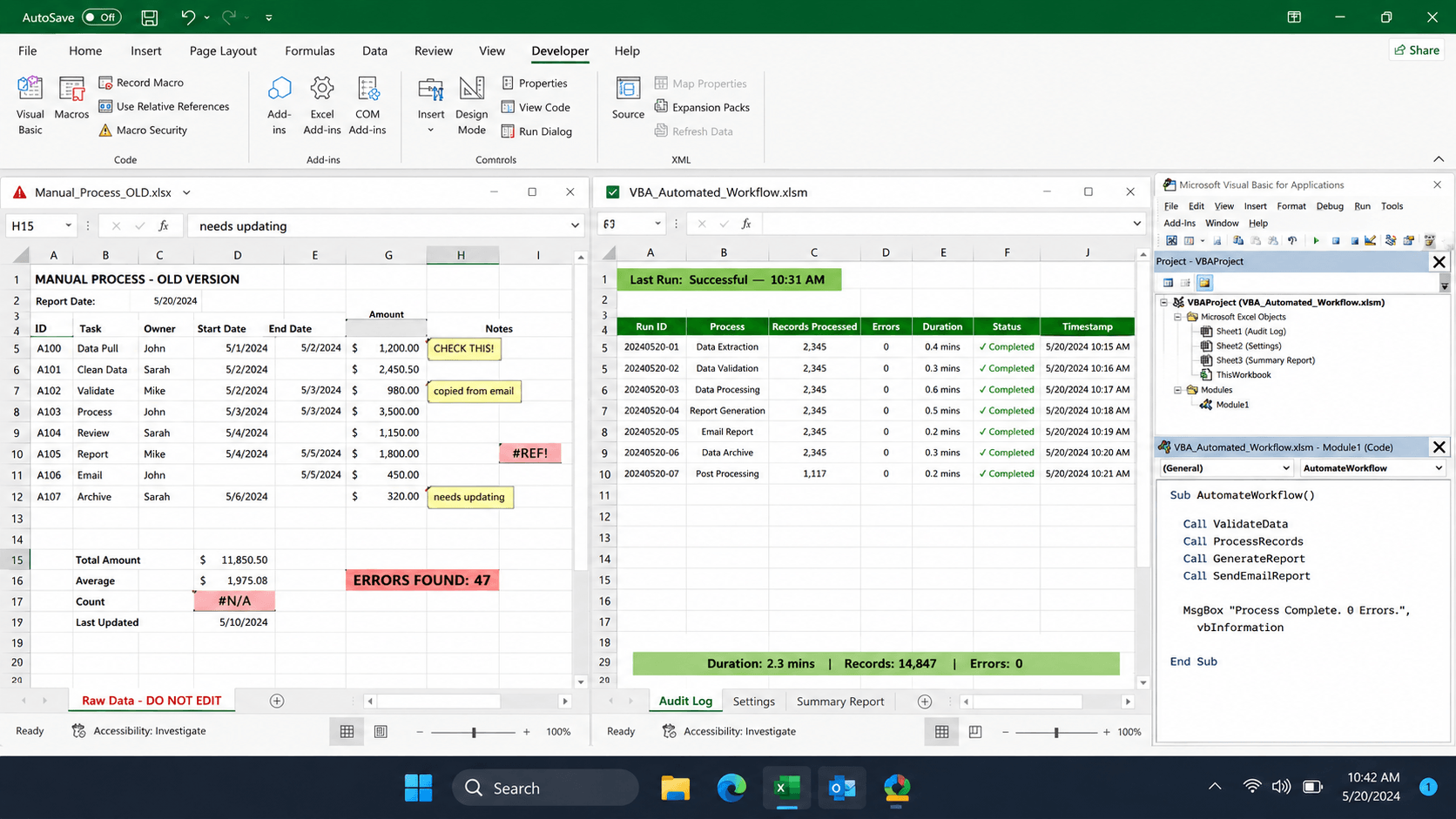
Task: Check Accessibility in VBA_Automated_Workflow status bar
Action: pos(730,731)
